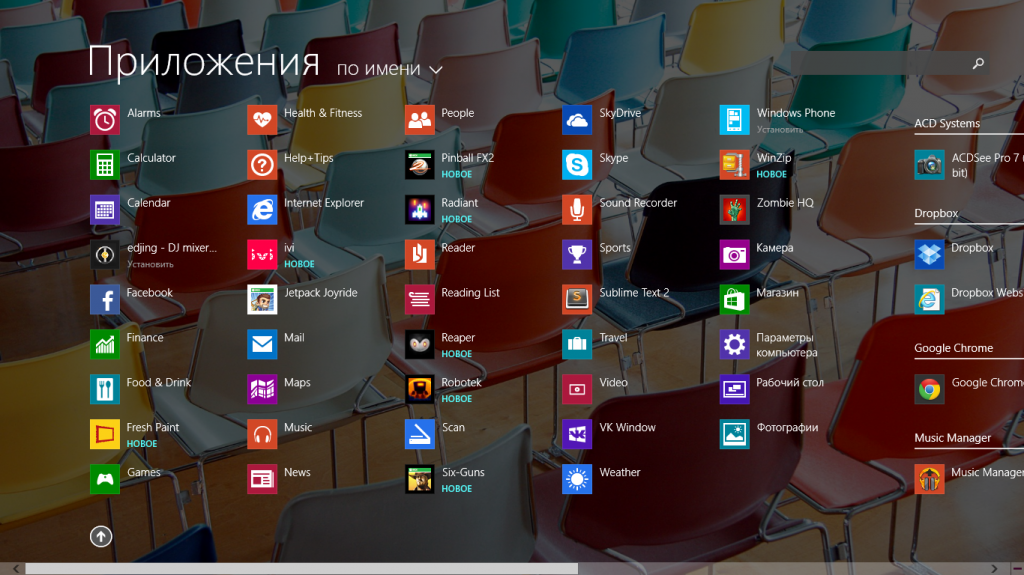The width and height of the screenshot is (1024, 575).
Task: Launch the ACDSee Pro 7 icon
Action: [x=929, y=165]
